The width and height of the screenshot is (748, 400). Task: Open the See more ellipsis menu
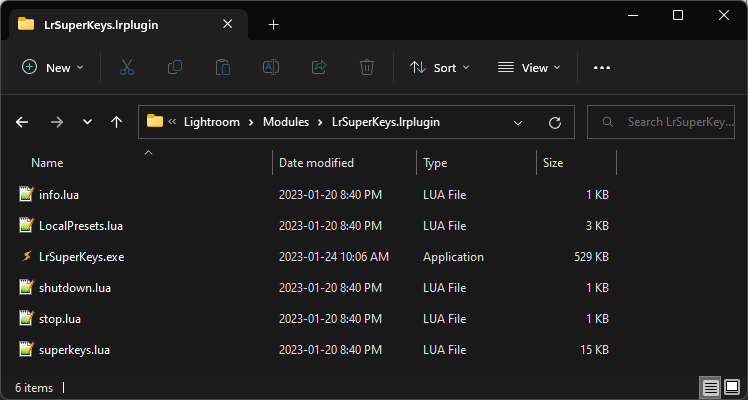point(602,68)
